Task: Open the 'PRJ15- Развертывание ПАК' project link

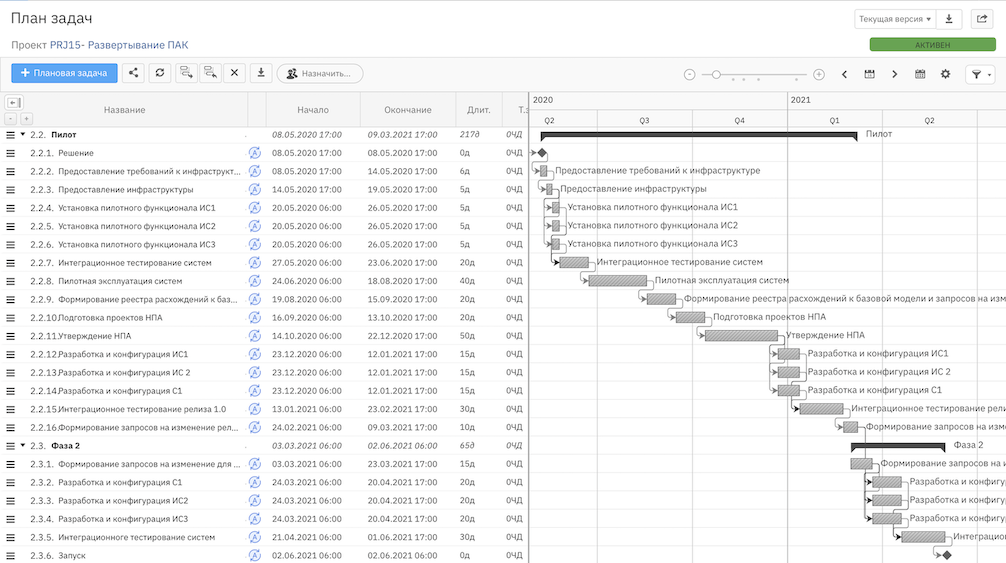Action: 118,45
